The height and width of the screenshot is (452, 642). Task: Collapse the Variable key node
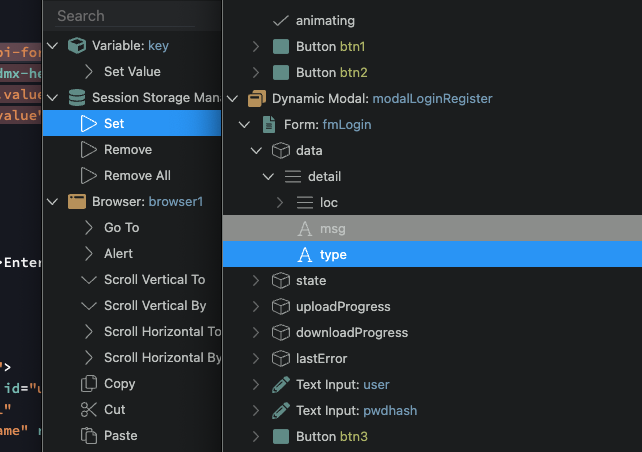53,46
